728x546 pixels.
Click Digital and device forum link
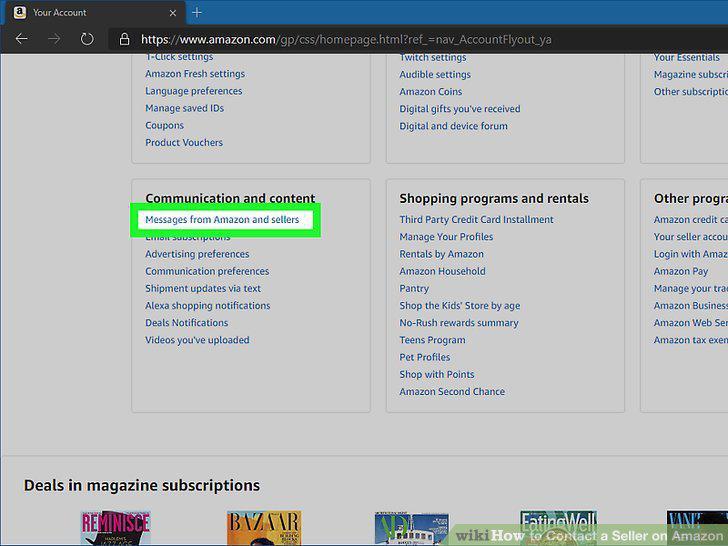(454, 126)
